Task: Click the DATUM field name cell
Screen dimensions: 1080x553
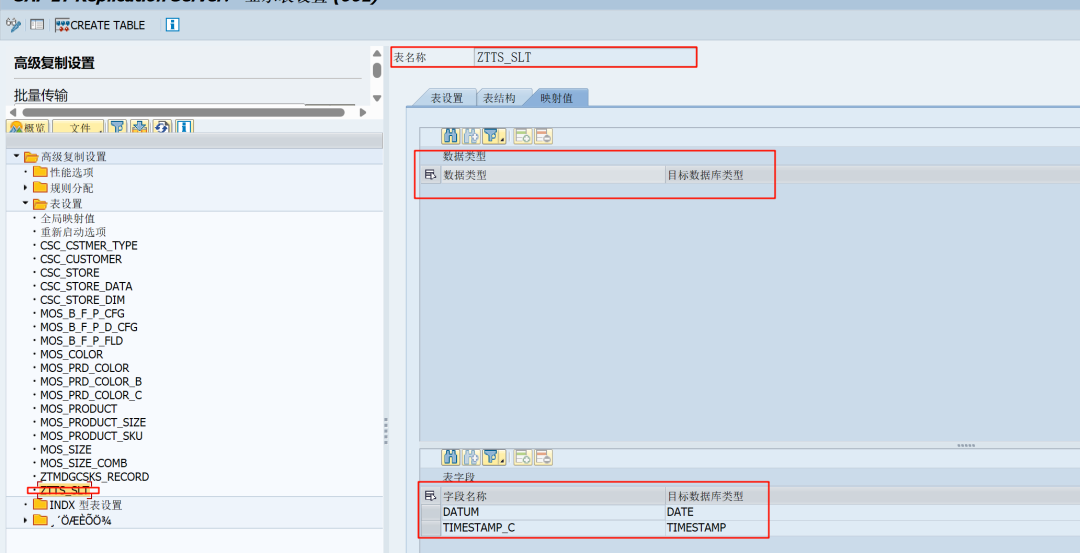Action: (553, 512)
